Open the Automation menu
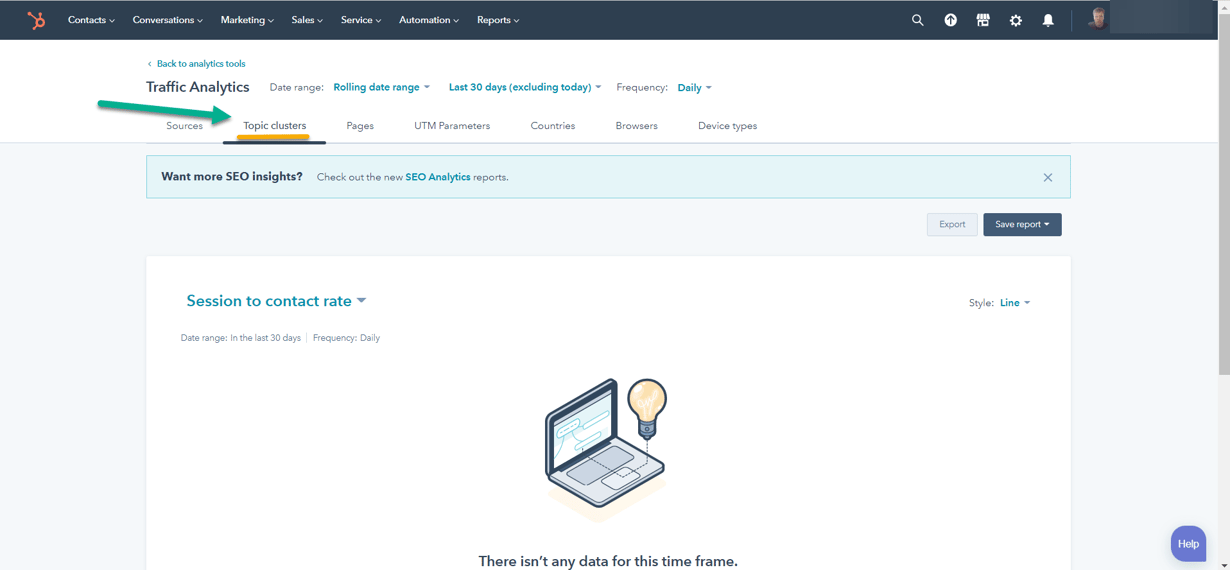1230x570 pixels. (428, 20)
